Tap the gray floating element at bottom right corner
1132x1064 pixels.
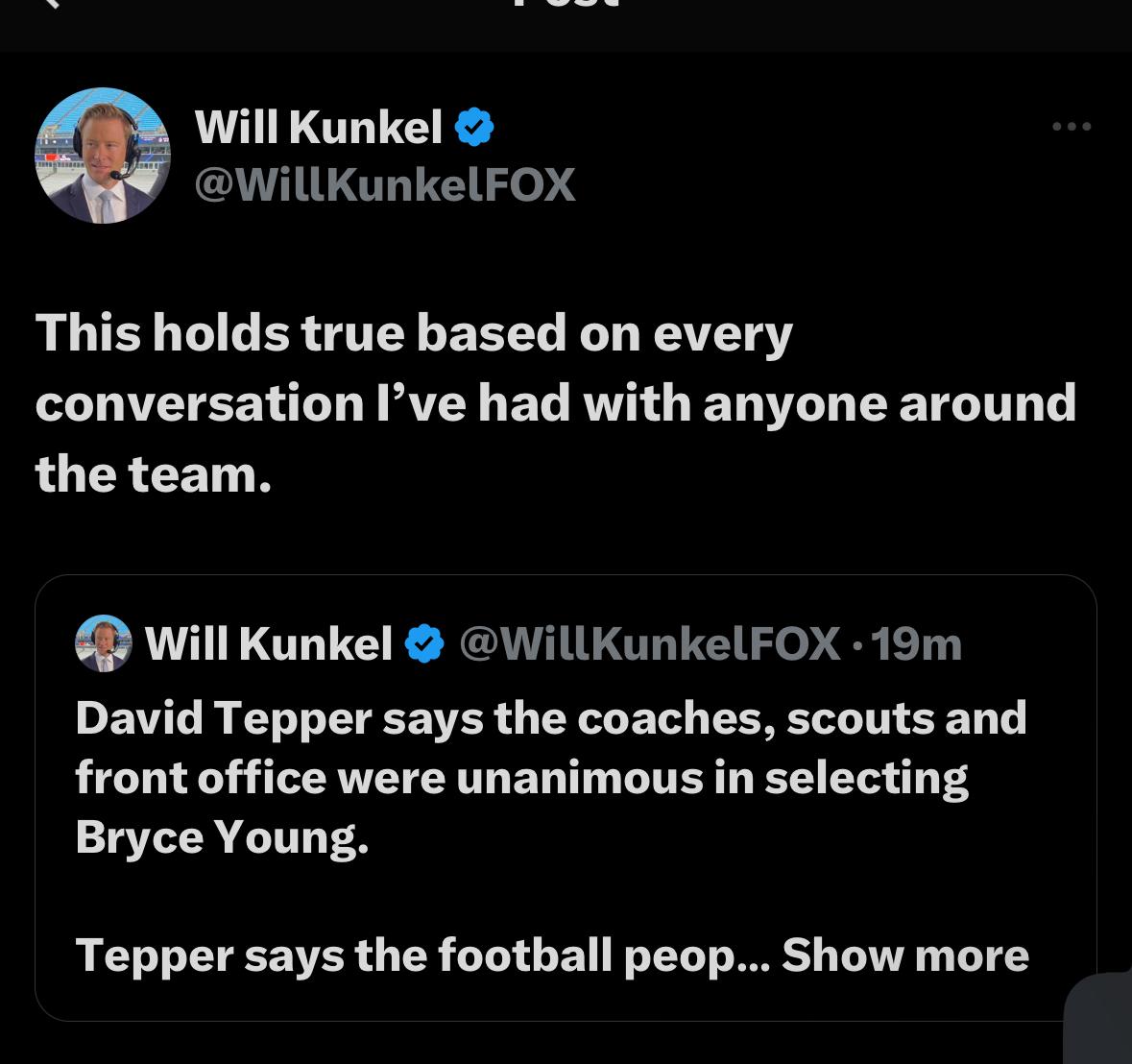(1101, 1020)
